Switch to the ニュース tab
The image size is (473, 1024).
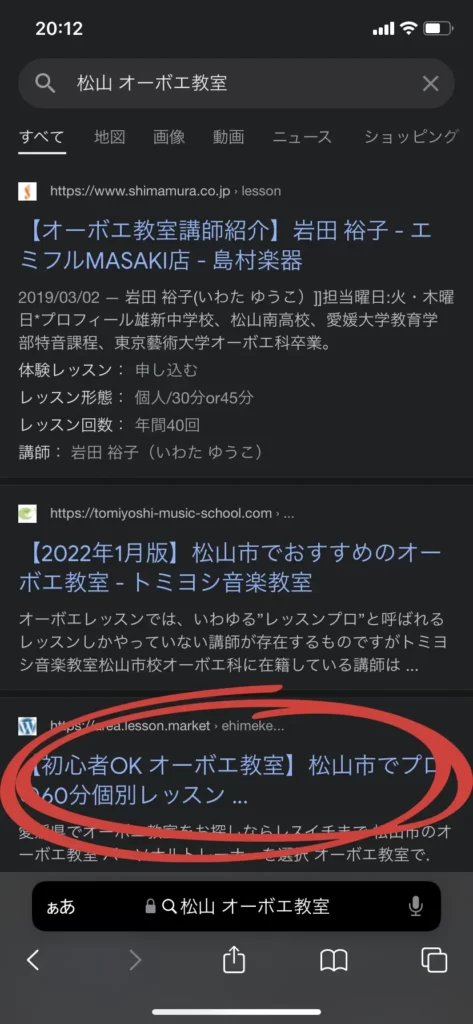302,137
